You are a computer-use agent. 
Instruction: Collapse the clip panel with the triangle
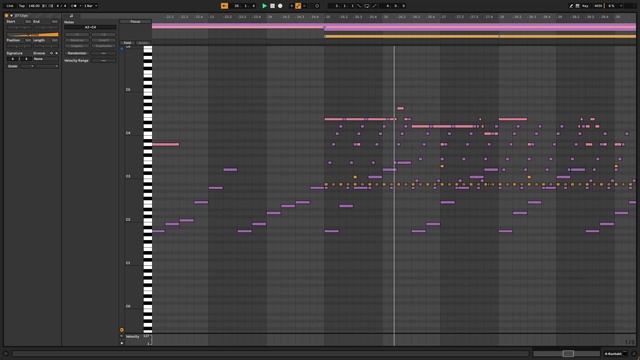(11, 16)
